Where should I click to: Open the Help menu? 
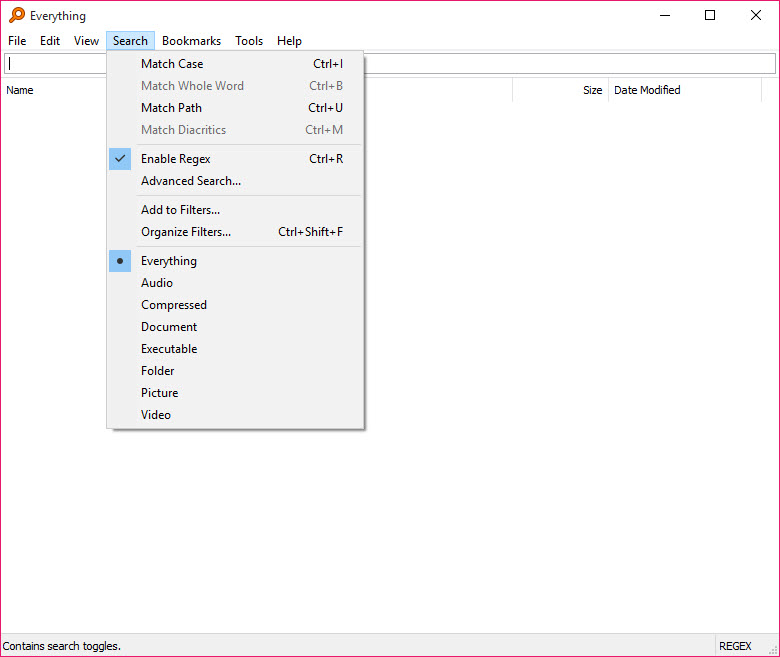click(x=290, y=41)
